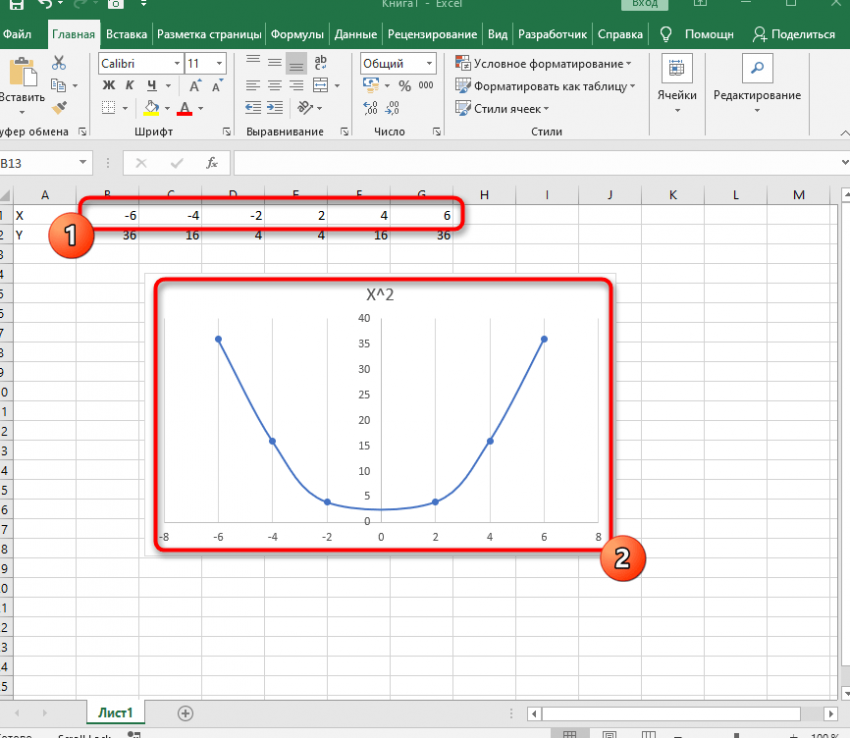Click the Cut scissors icon
Viewport: 850px width, 738px height.
point(58,63)
